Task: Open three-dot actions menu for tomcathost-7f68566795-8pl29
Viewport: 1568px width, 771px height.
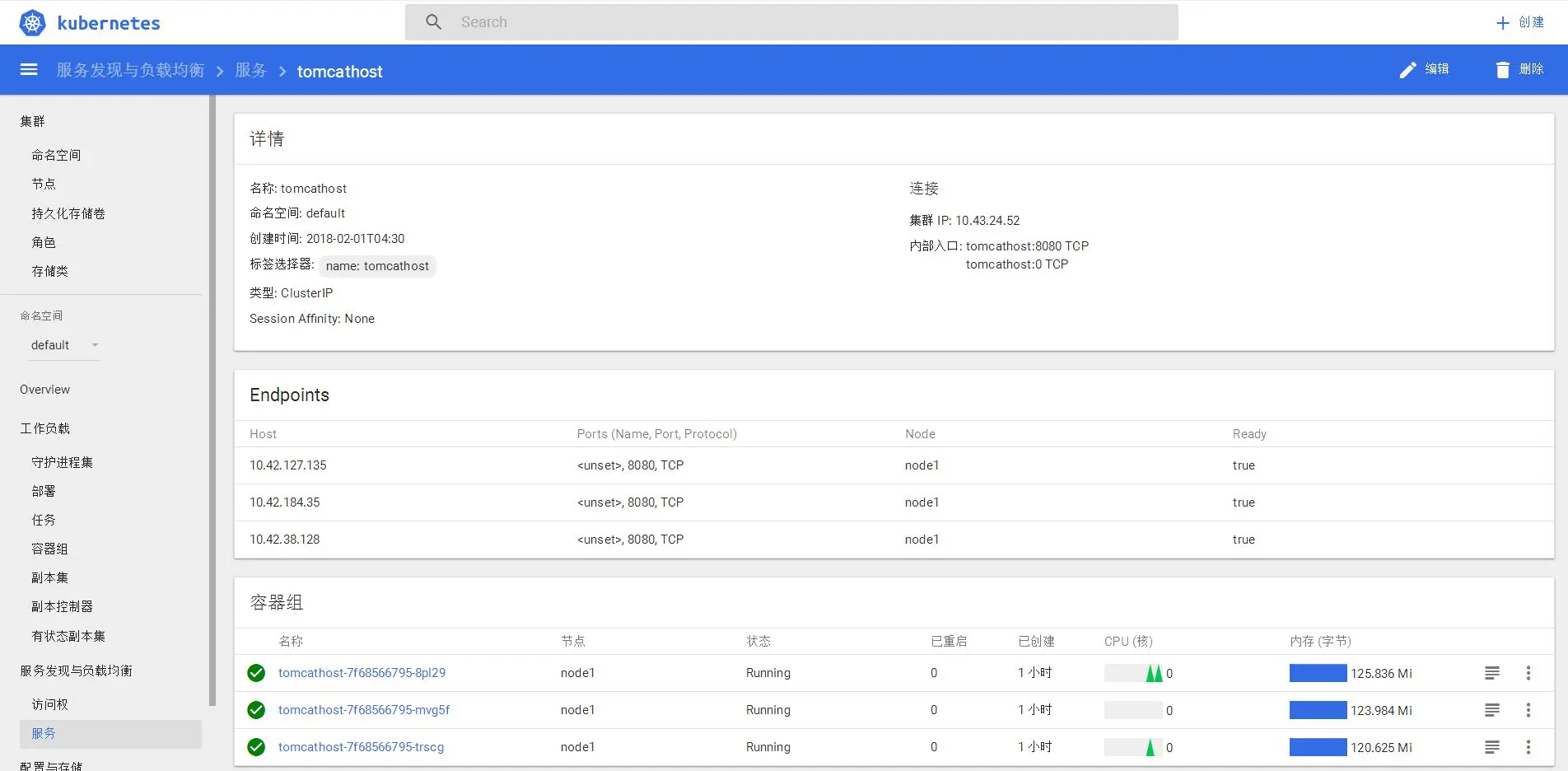Action: (x=1528, y=673)
